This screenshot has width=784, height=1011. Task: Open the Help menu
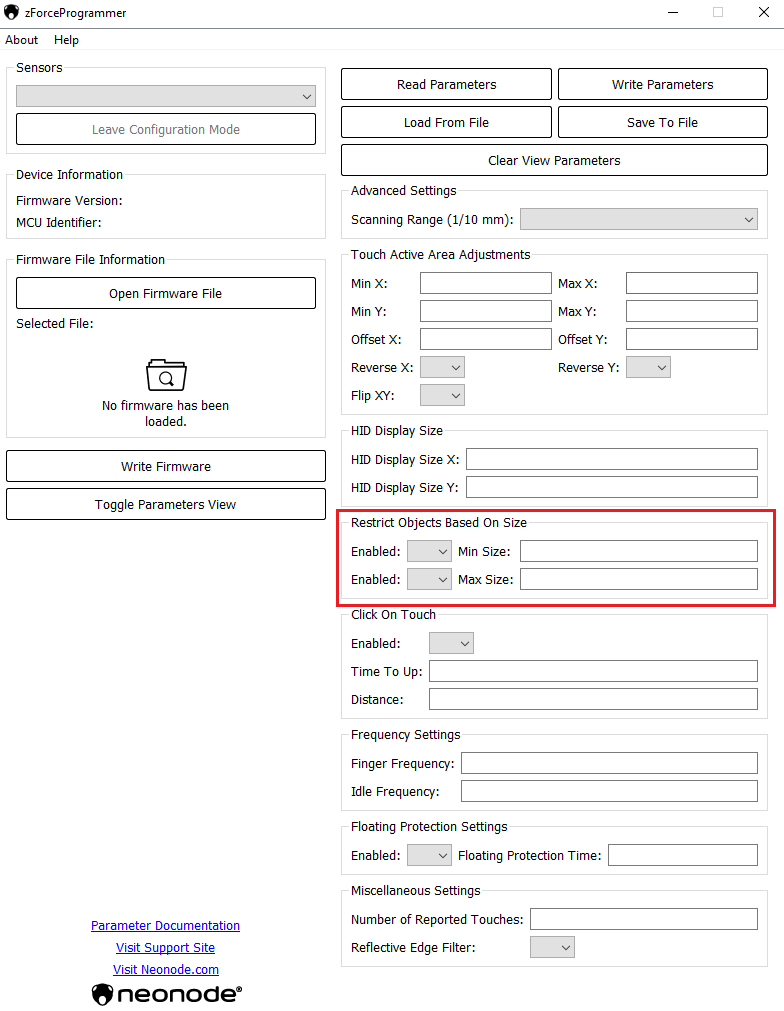pyautogui.click(x=66, y=40)
